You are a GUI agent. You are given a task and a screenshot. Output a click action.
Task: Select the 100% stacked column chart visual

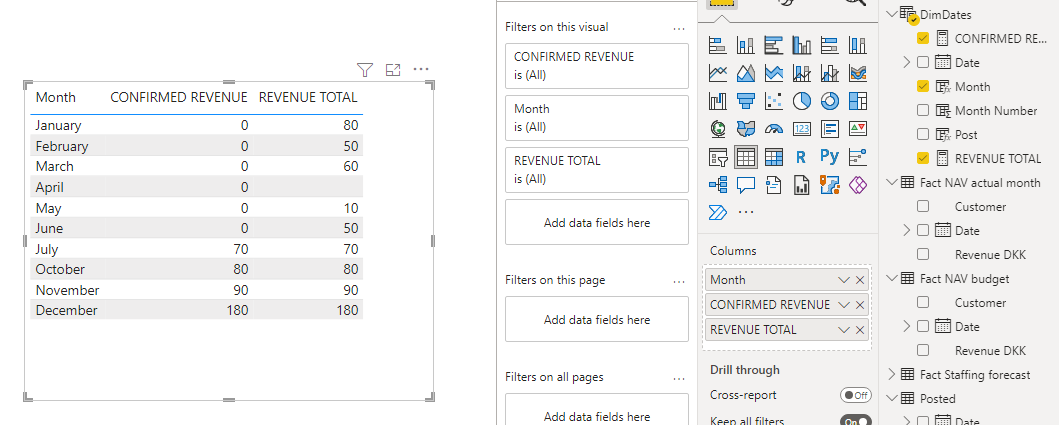coord(858,45)
